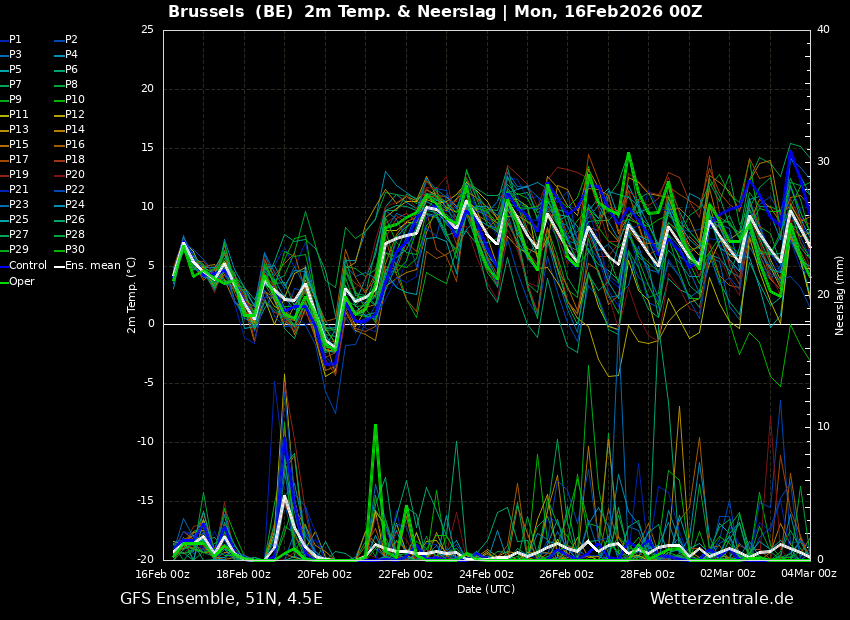Click the chart title 'Brussels (BE) 2m Temp. & Neerslag'
Image resolution: width=850 pixels, height=620 pixels.
pos(332,11)
